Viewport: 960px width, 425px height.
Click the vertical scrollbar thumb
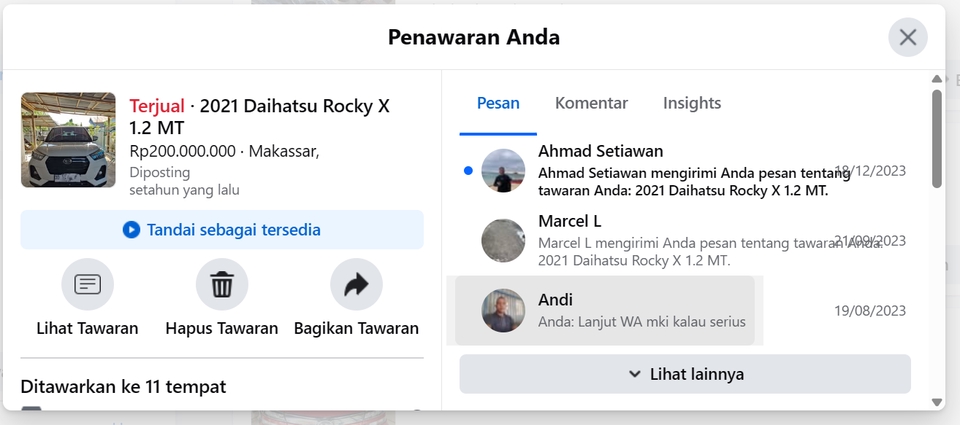point(937,137)
